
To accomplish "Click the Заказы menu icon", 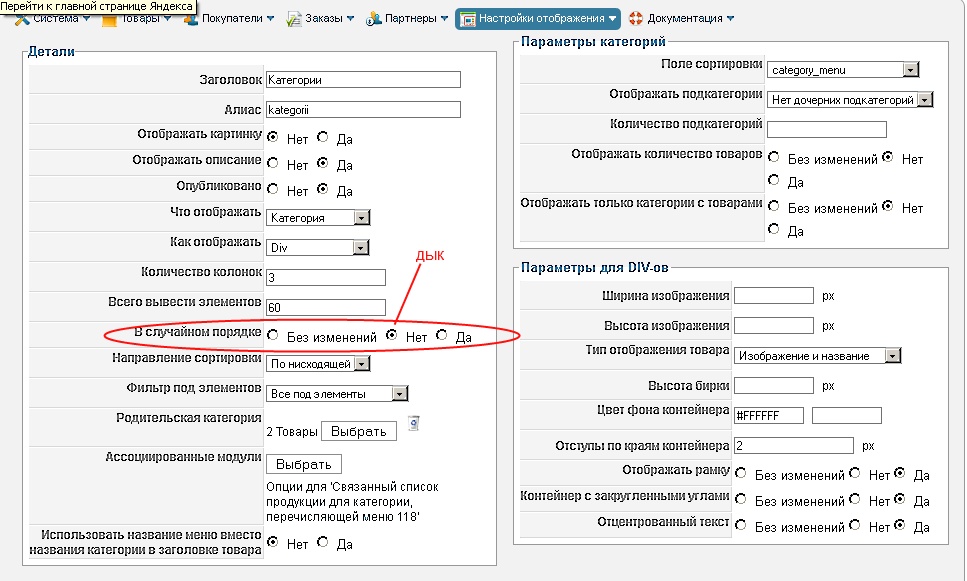I will [x=294, y=19].
